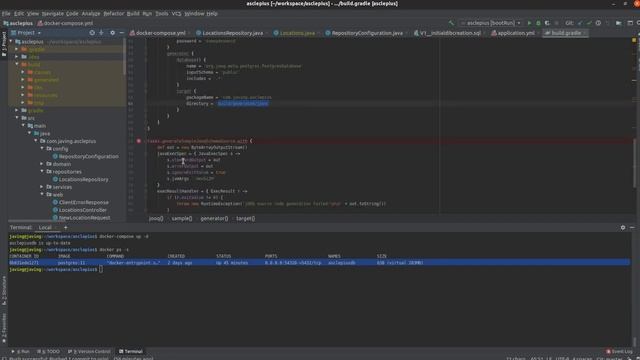The width and height of the screenshot is (640, 360).
Task: Expand the domain package
Action: click(x=42, y=164)
